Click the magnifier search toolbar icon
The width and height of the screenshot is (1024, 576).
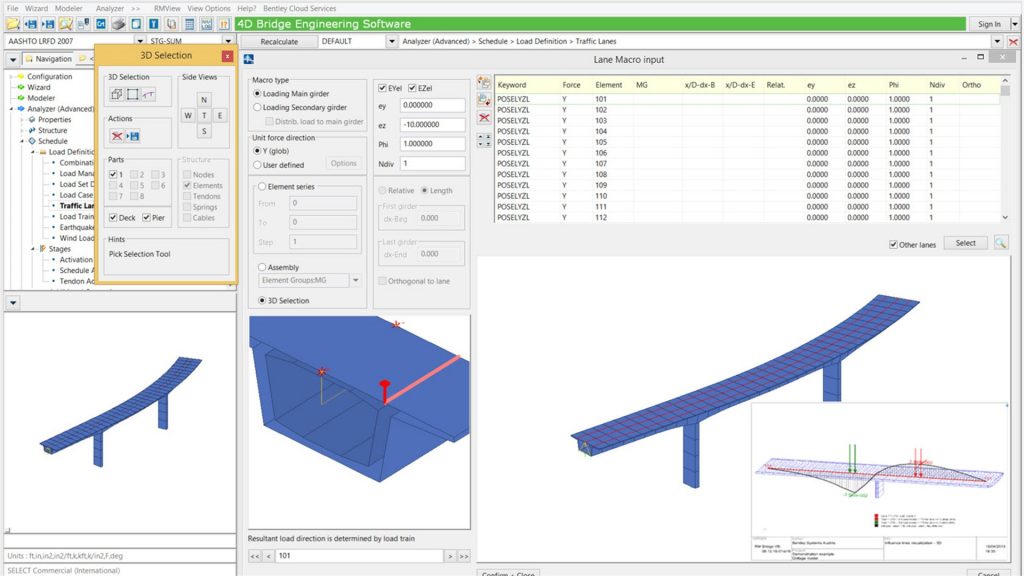pos(65,24)
